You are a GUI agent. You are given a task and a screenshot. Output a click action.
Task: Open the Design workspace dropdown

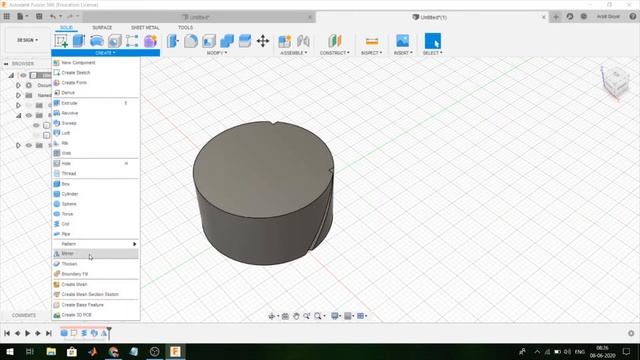coord(27,40)
